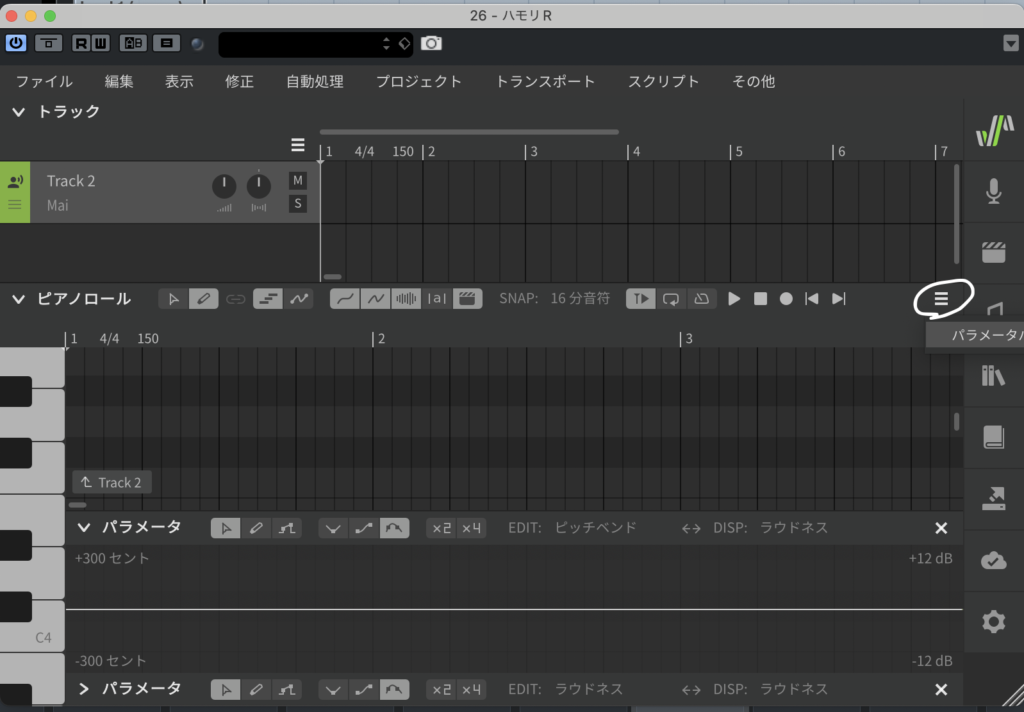This screenshot has height=712, width=1024.
Task: Collapse the トラック section
Action: (x=18, y=112)
